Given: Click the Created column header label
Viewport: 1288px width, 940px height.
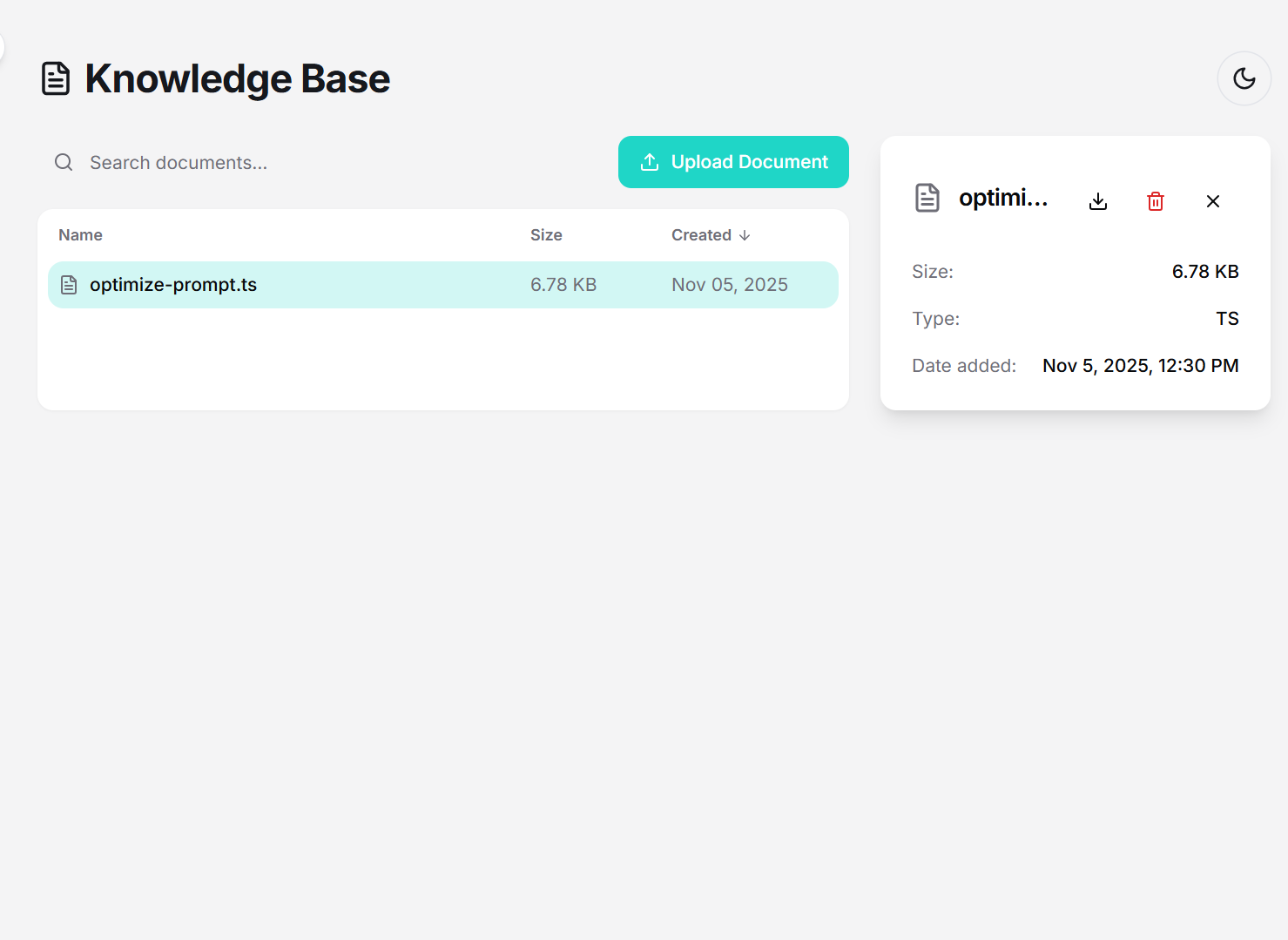Looking at the screenshot, I should tap(701, 234).
